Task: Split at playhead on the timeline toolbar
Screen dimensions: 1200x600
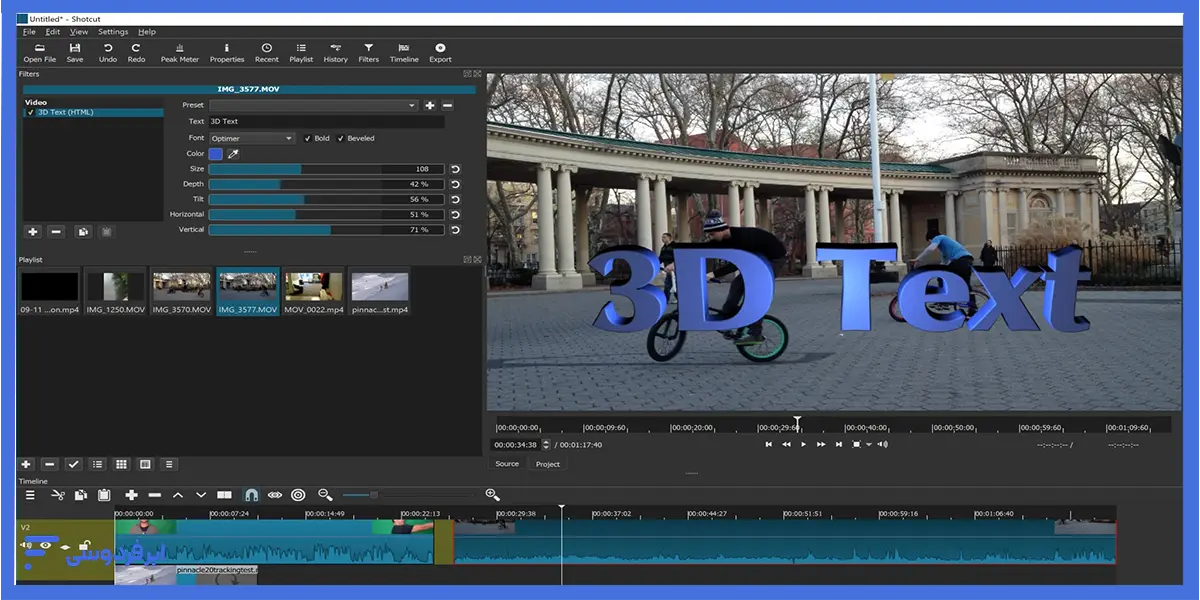Action: 225,495
